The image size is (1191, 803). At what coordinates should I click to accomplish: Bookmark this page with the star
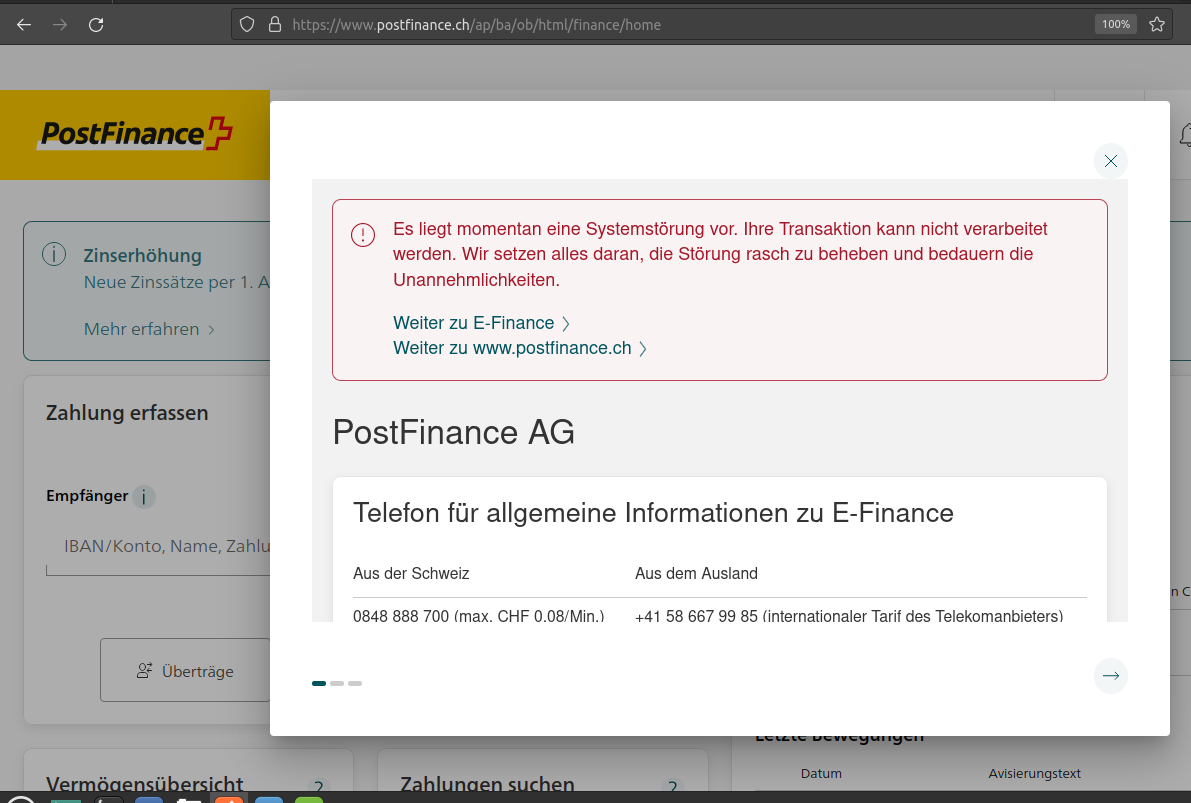tap(1157, 24)
